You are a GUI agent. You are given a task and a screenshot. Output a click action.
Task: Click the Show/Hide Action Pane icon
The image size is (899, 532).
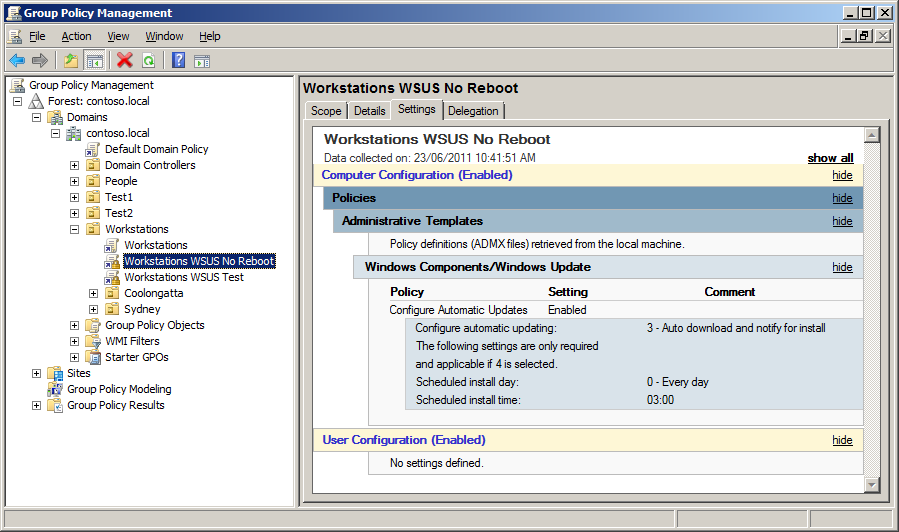[201, 60]
